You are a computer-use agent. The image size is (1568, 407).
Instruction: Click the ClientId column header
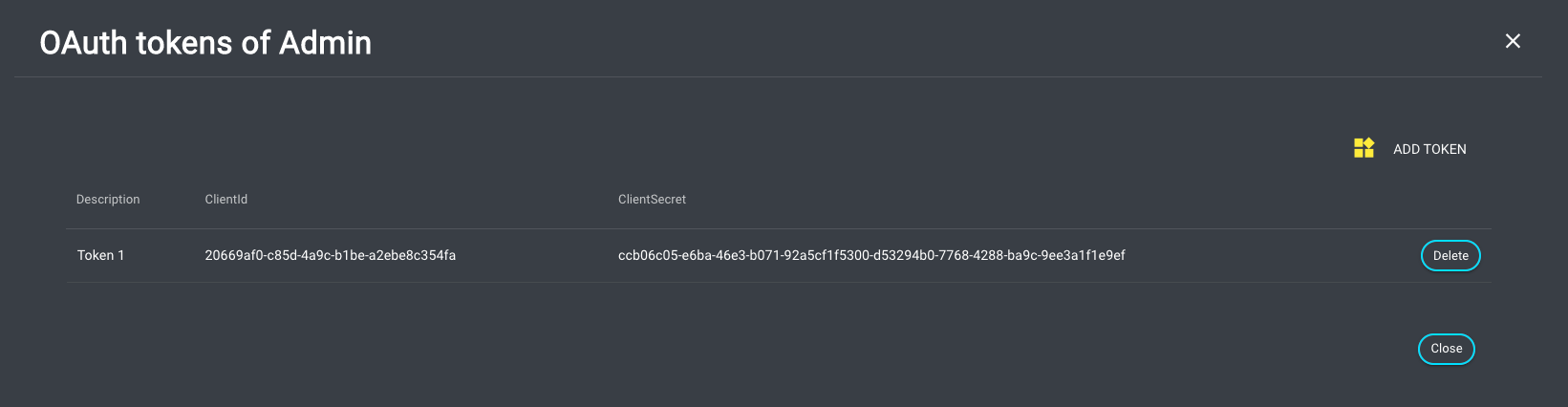pyautogui.click(x=226, y=199)
